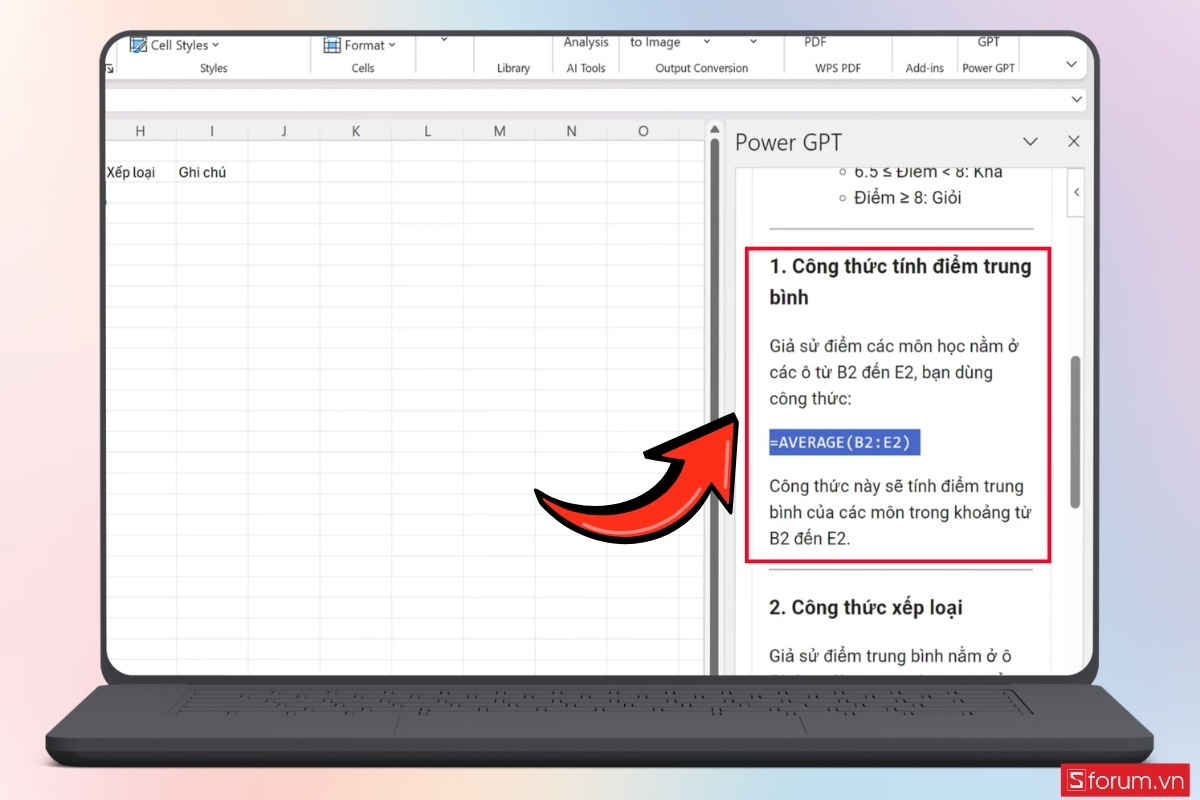The image size is (1200, 800).
Task: Select column J header
Action: click(x=284, y=131)
